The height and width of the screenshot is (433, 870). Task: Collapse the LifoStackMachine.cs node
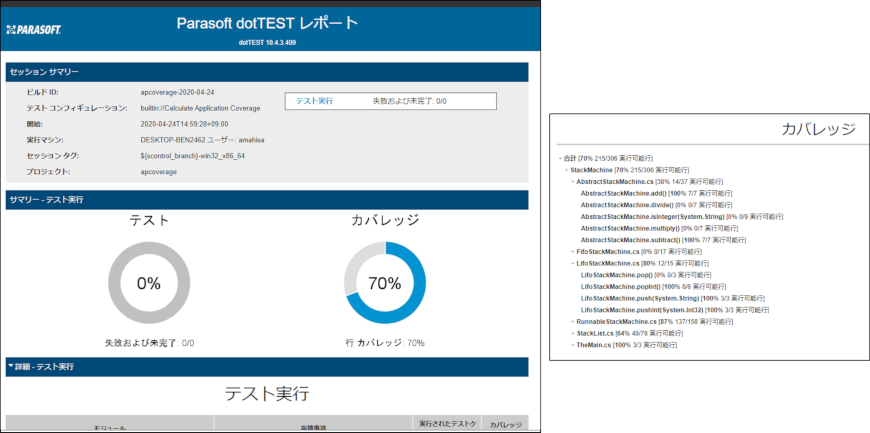(x=573, y=263)
